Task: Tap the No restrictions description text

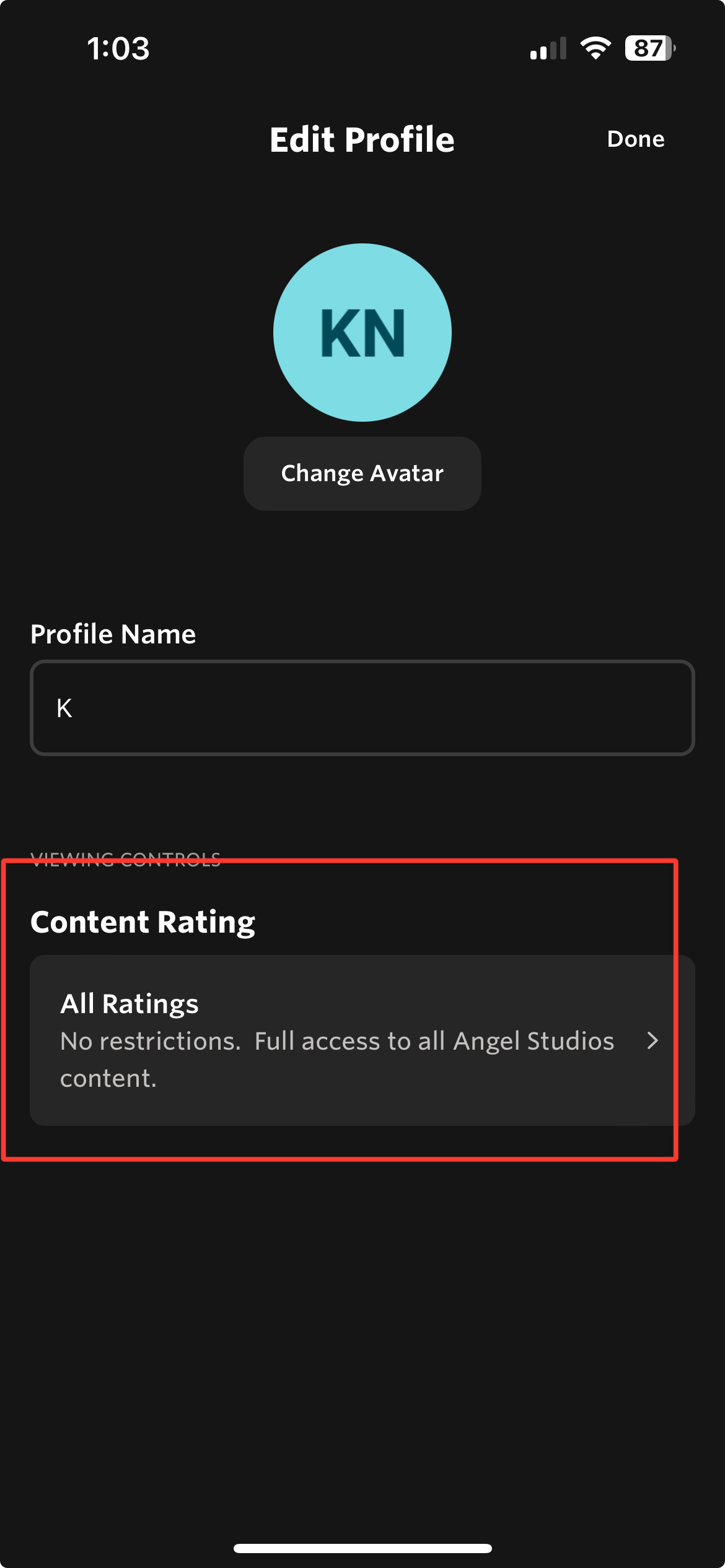Action: click(x=337, y=1060)
